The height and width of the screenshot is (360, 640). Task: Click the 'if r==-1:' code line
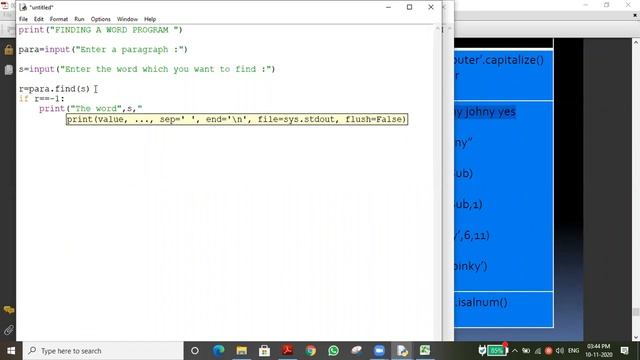tap(41, 99)
